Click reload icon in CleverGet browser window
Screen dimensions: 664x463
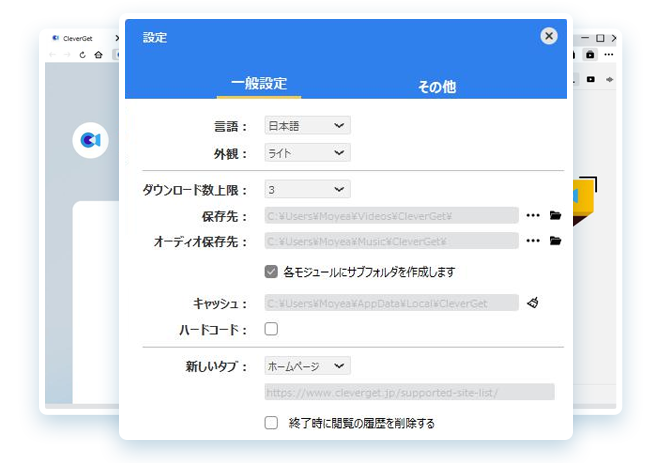(x=83, y=55)
